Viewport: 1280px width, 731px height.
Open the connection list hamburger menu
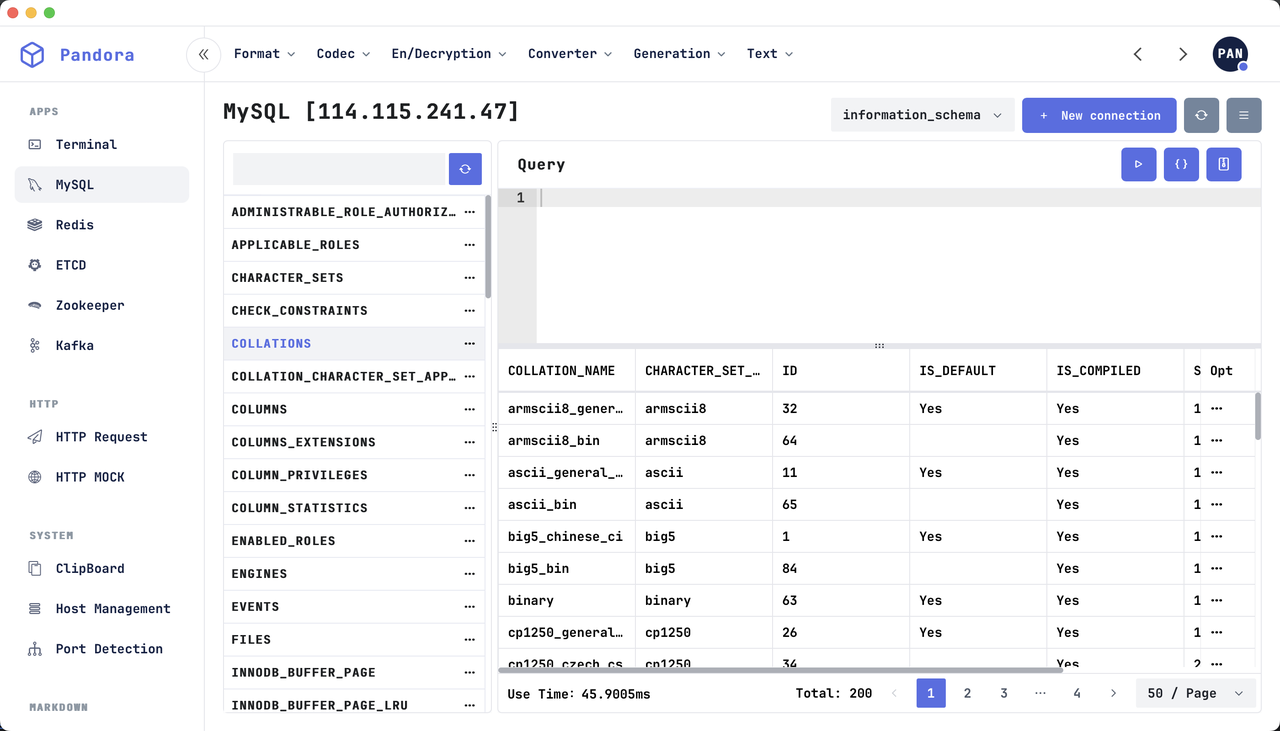tap(1244, 115)
